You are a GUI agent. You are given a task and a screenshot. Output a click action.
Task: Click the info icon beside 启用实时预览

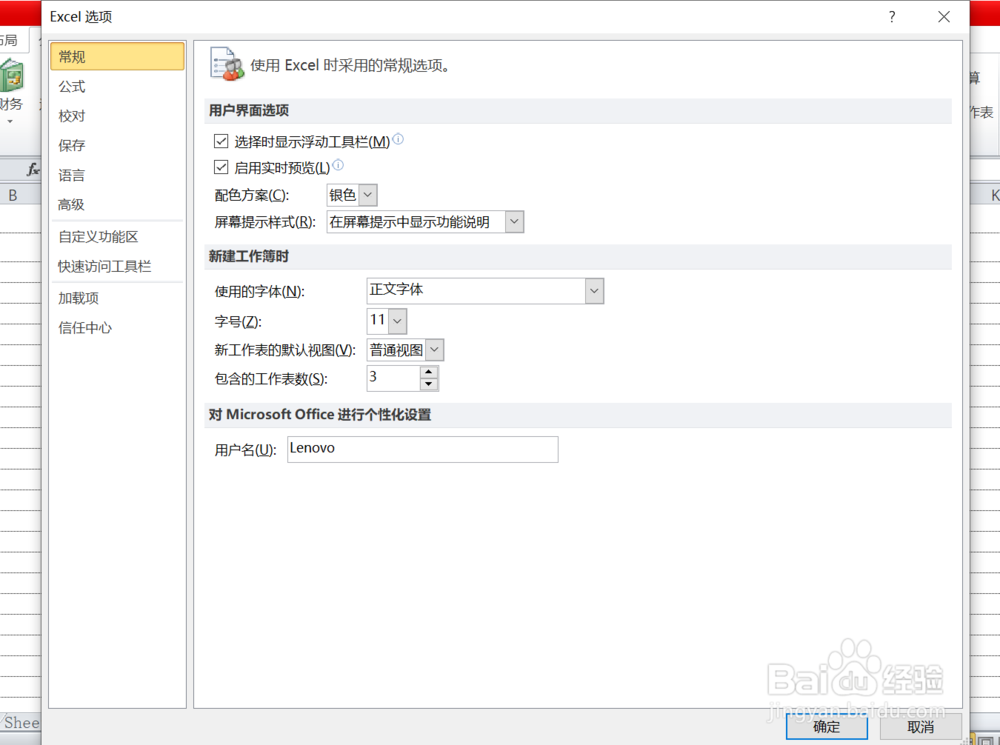pyautogui.click(x=338, y=163)
